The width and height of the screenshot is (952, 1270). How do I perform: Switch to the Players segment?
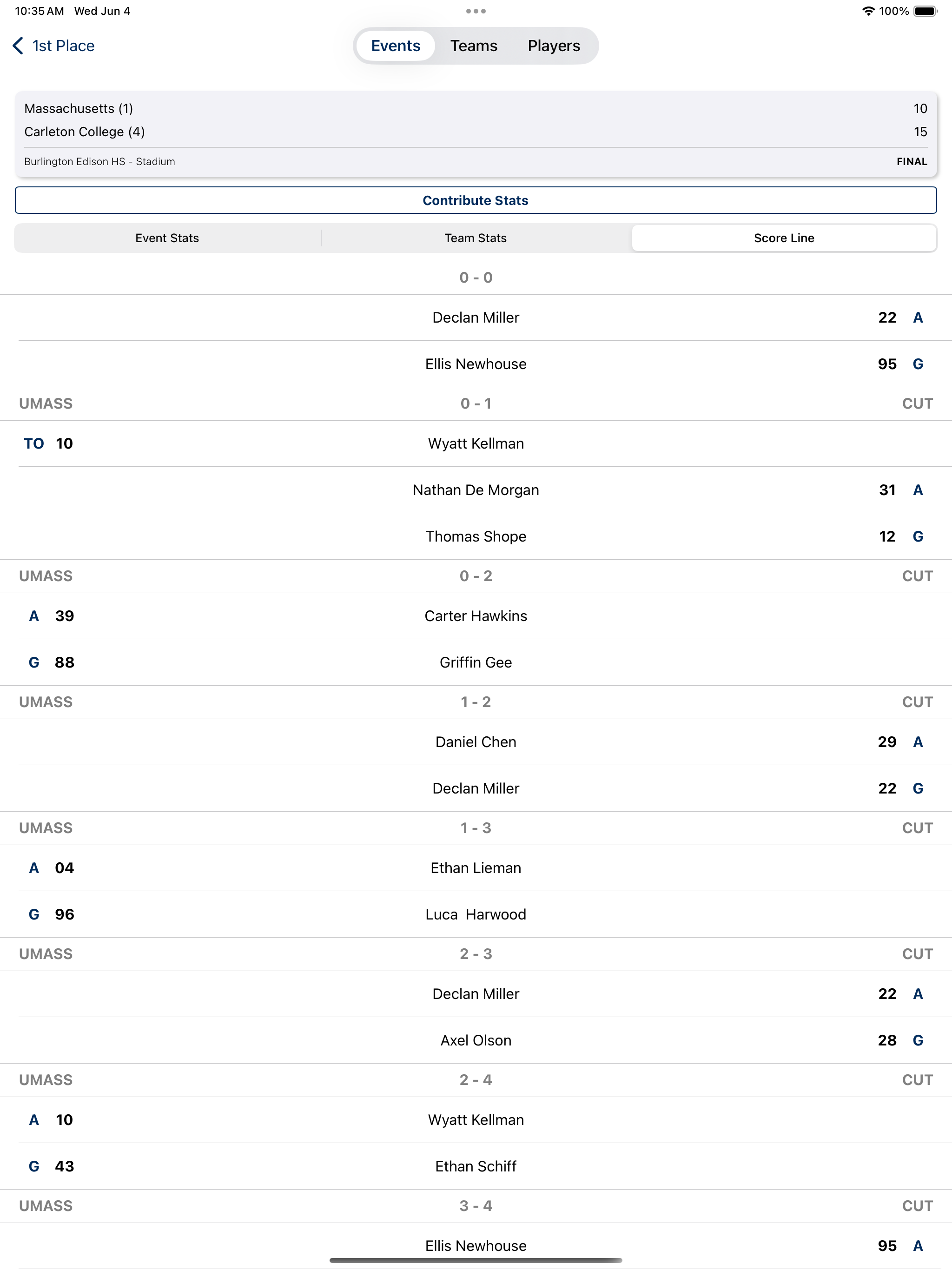(x=554, y=46)
